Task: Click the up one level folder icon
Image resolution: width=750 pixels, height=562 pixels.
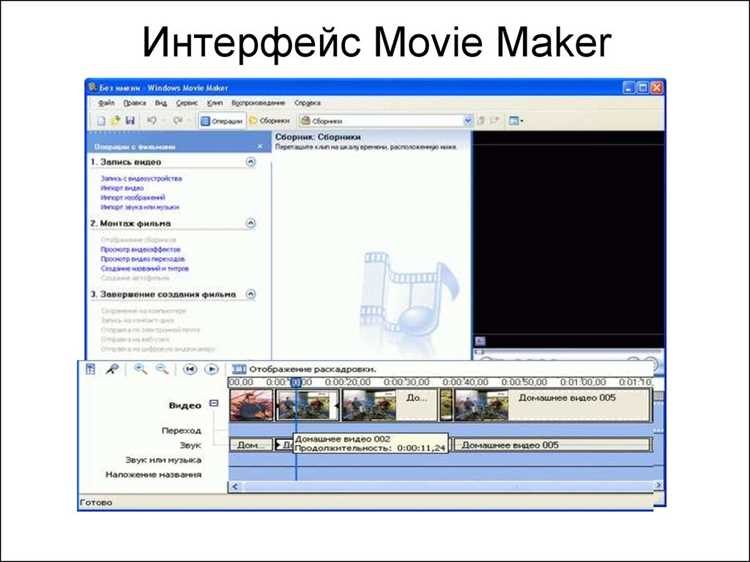Action: [x=481, y=121]
